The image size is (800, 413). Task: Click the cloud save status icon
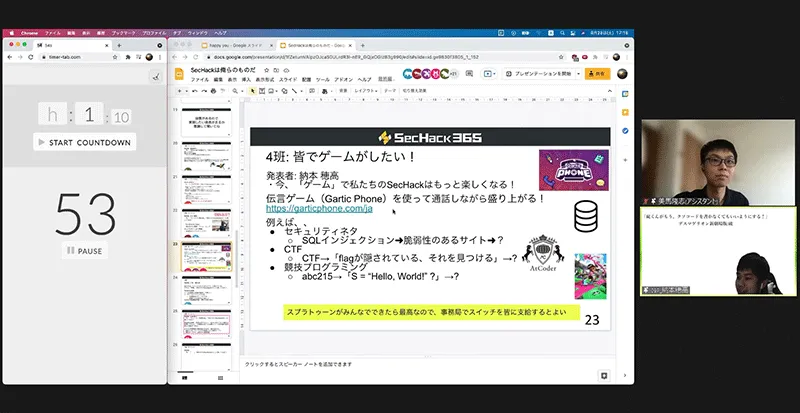coord(286,70)
